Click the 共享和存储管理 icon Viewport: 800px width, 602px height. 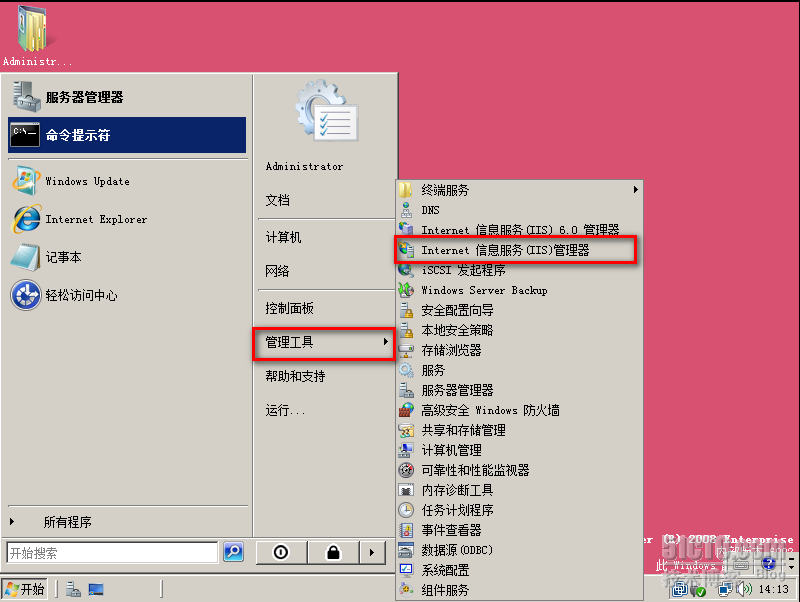click(x=406, y=430)
